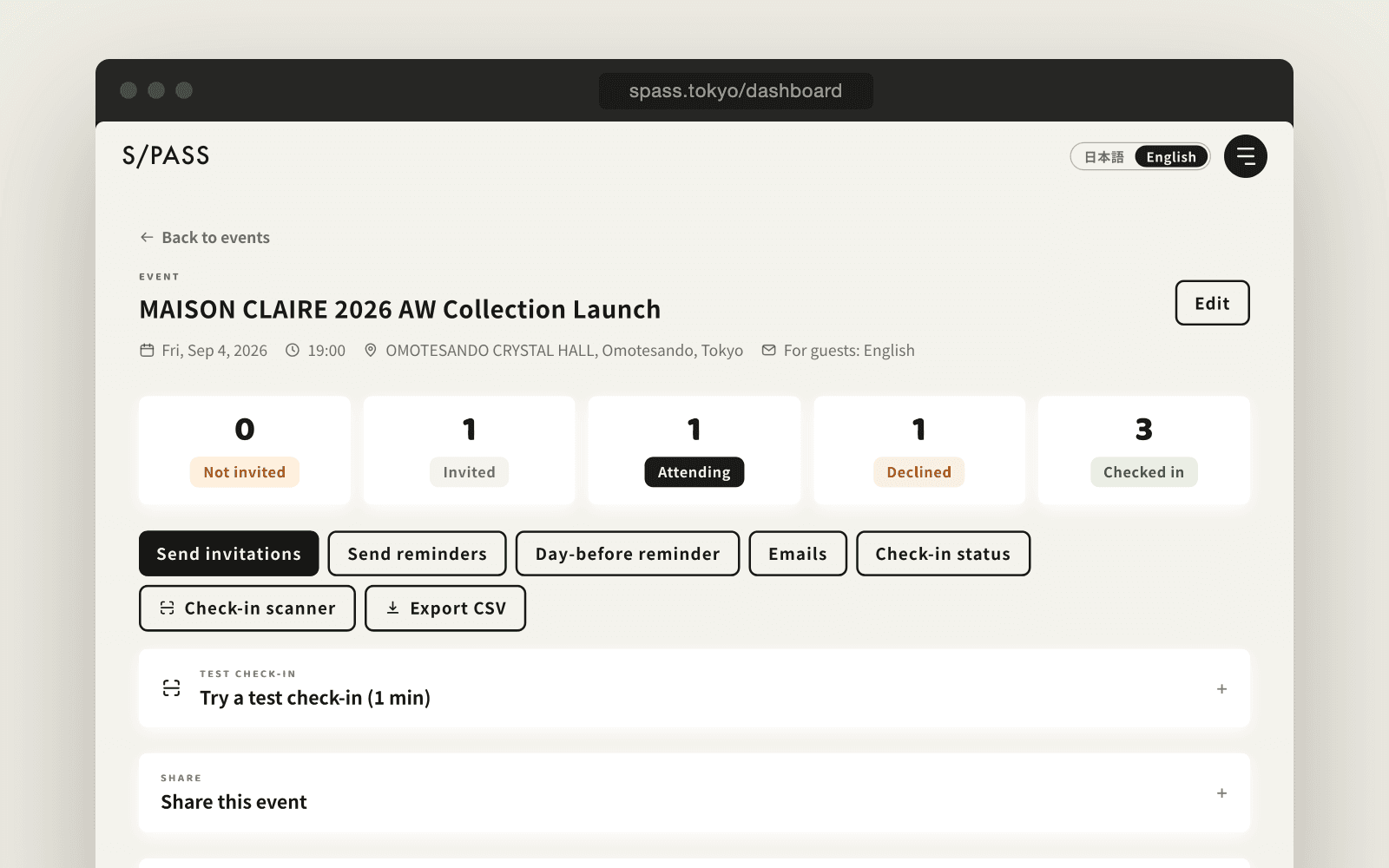Click the S/PASS logo
The image size is (1389, 868).
pos(166,155)
